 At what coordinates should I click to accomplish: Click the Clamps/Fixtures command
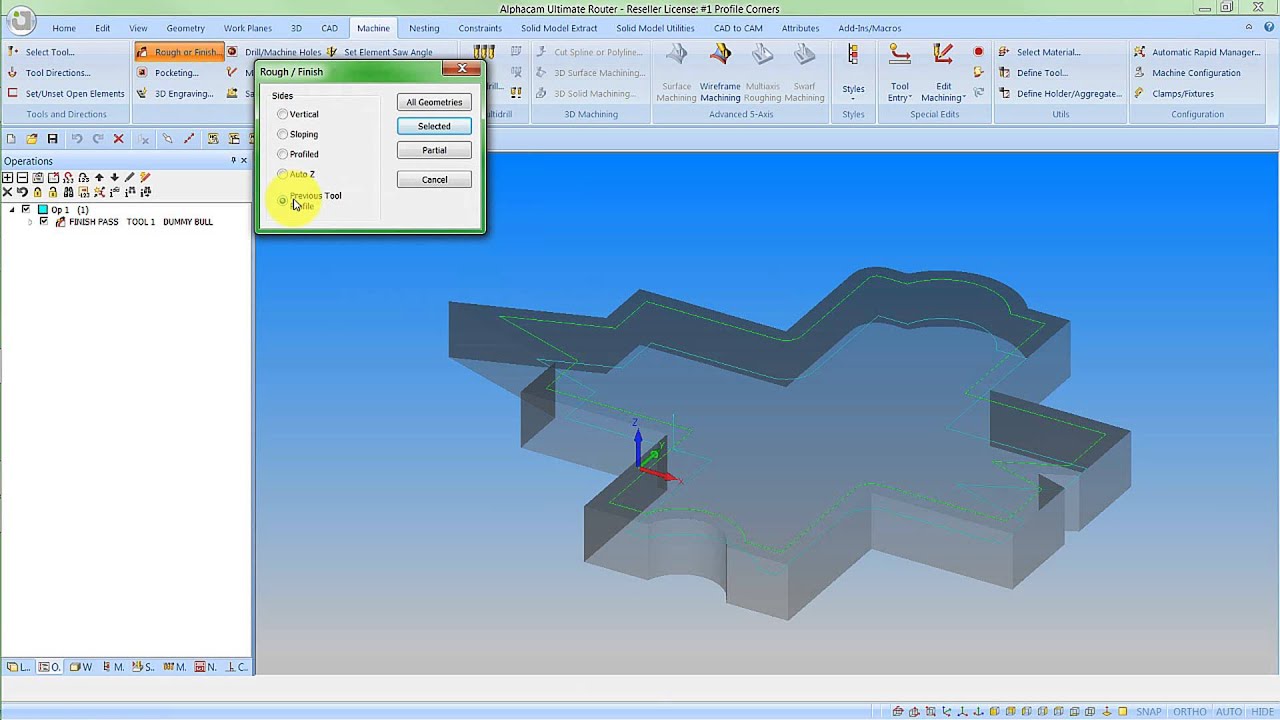1174,94
